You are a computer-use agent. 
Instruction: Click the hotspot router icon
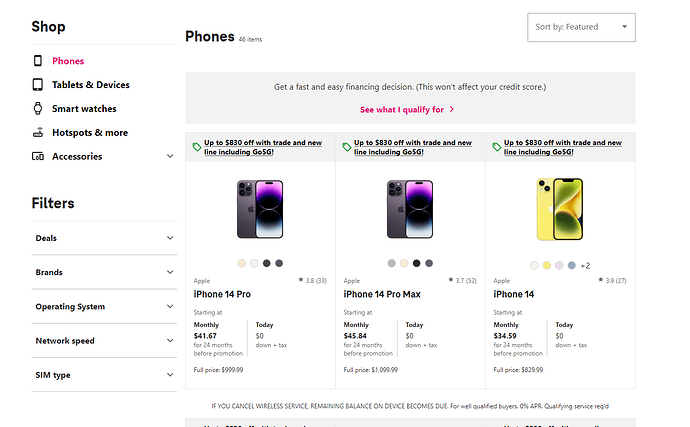(38, 132)
